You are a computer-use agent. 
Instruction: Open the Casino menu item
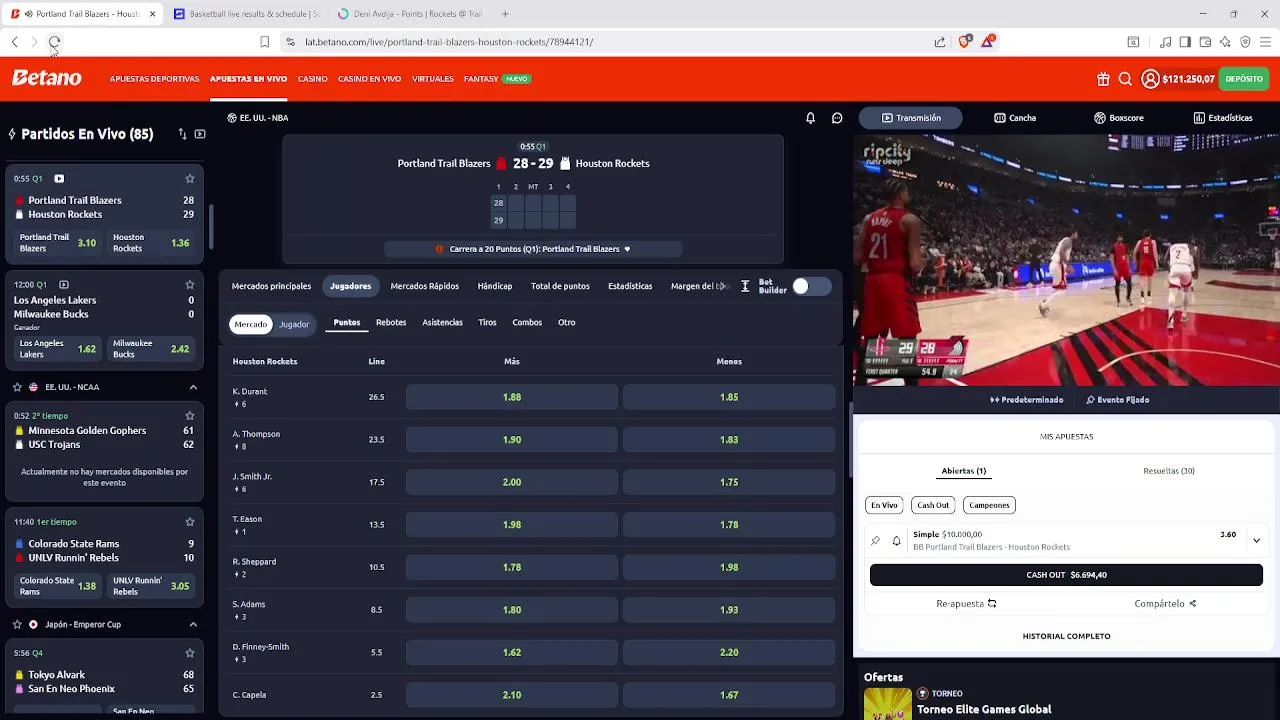pos(312,79)
